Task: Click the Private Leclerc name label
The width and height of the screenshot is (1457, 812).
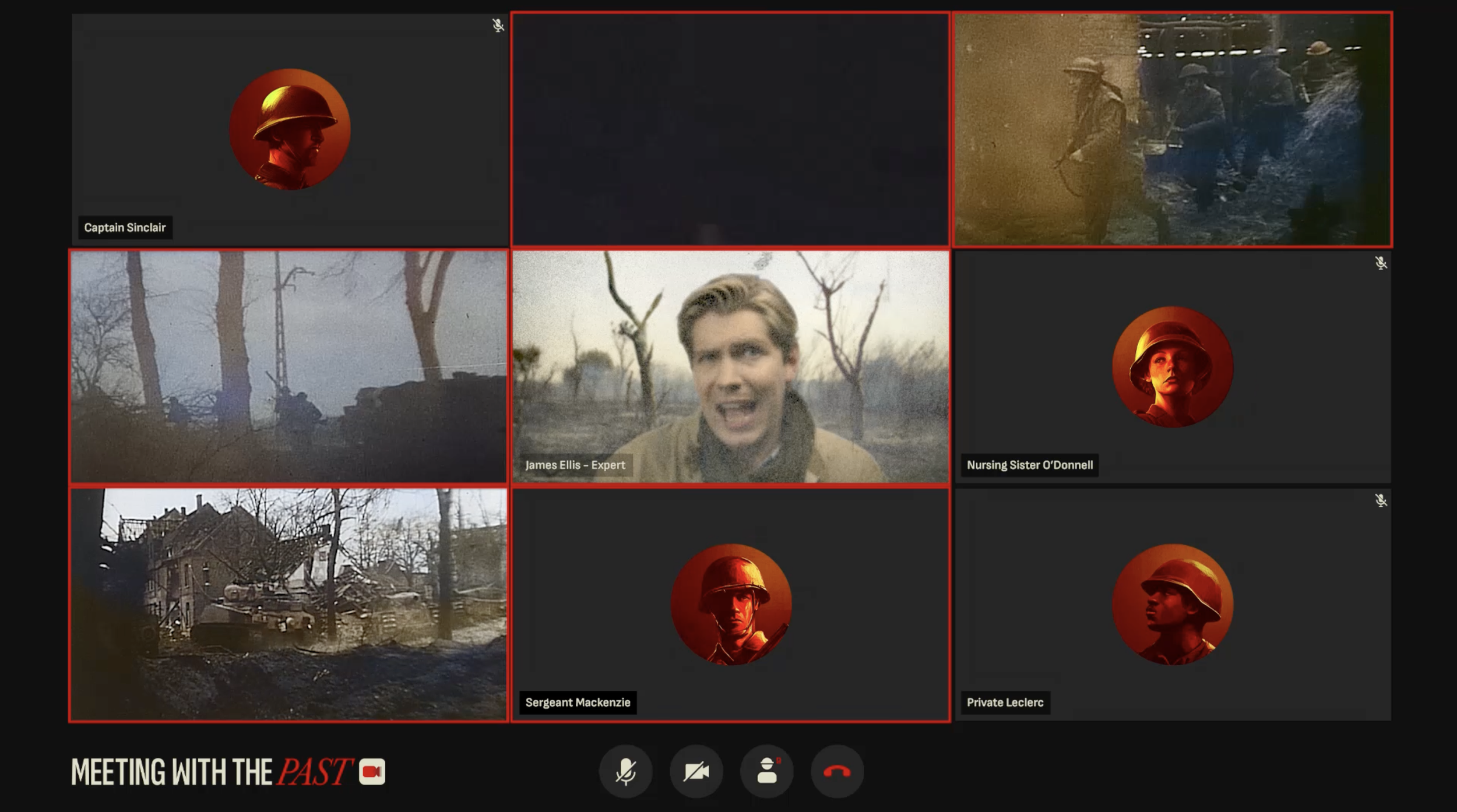Action: click(x=1005, y=702)
